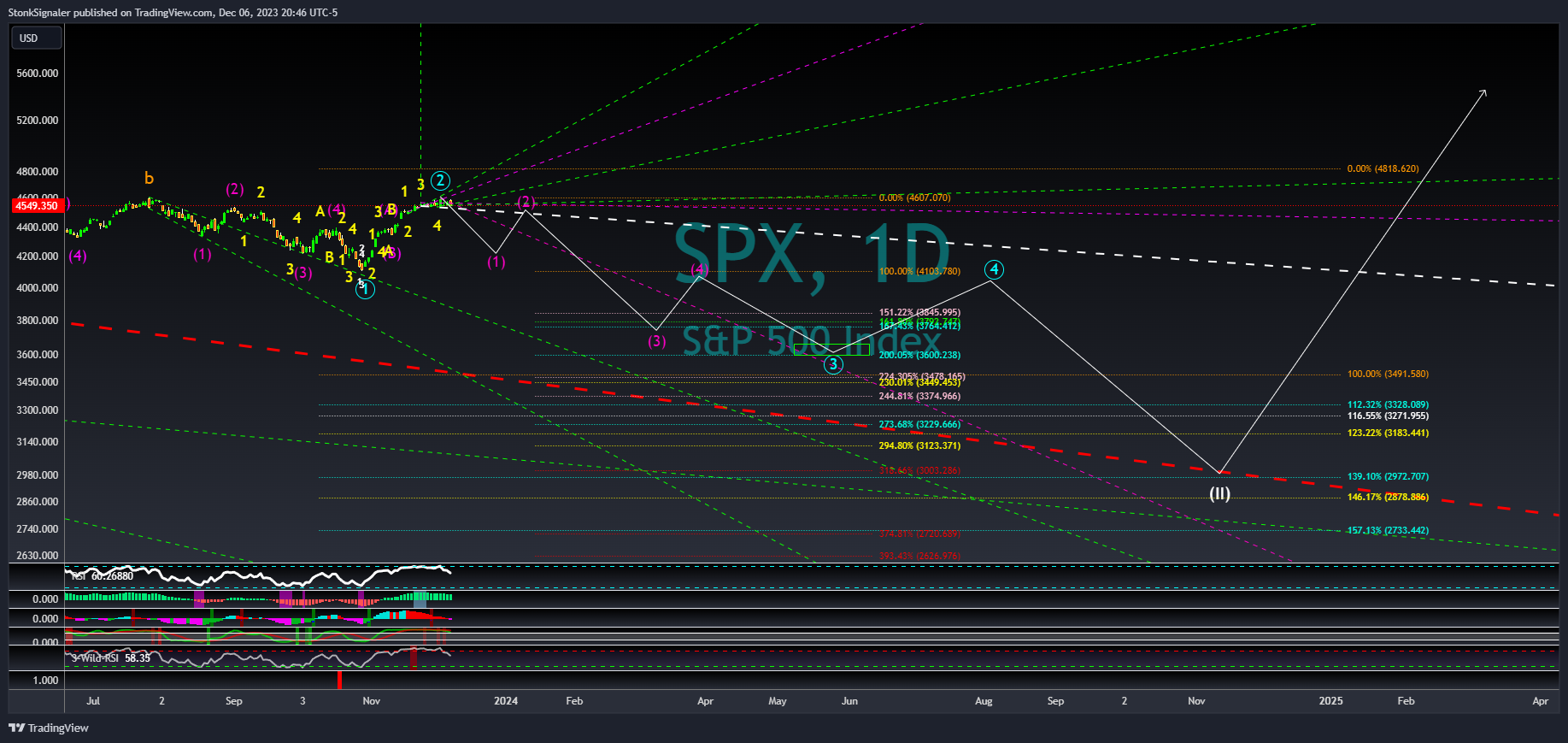
Task: Click the Jul label on the time axis
Action: point(93,701)
